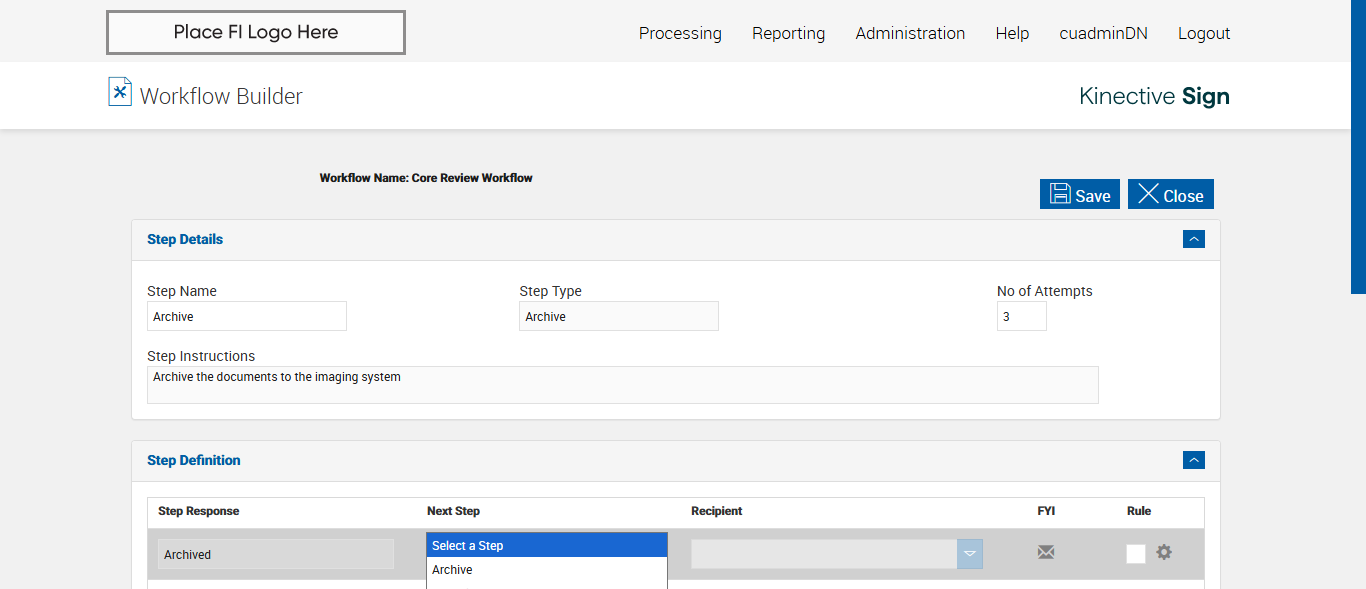Open the Recipient dropdown arrow
Viewport: 1366px width, 589px height.
(x=969, y=554)
